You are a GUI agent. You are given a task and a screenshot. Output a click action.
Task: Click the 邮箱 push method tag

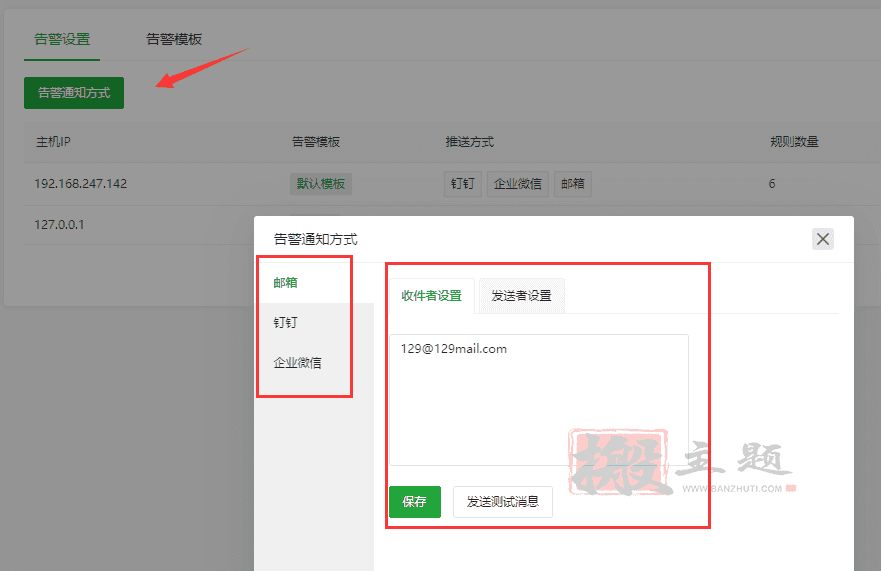coord(573,184)
